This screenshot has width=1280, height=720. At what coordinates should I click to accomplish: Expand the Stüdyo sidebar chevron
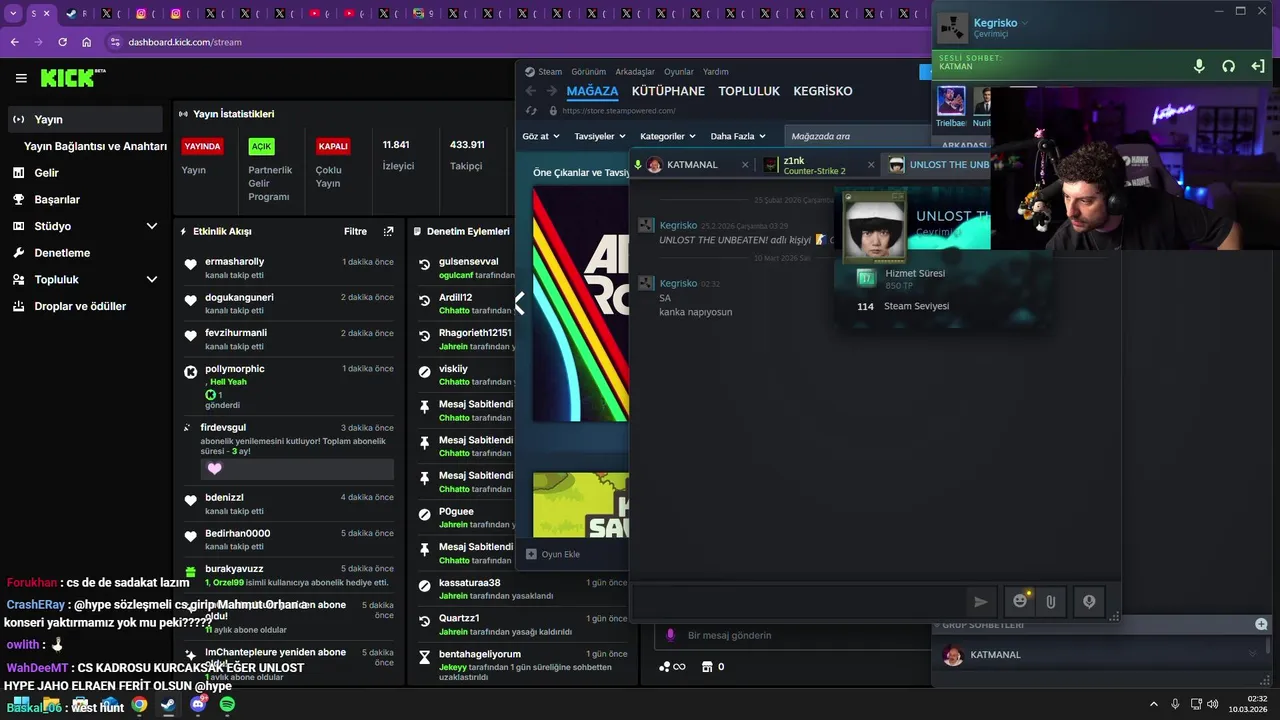click(x=152, y=226)
